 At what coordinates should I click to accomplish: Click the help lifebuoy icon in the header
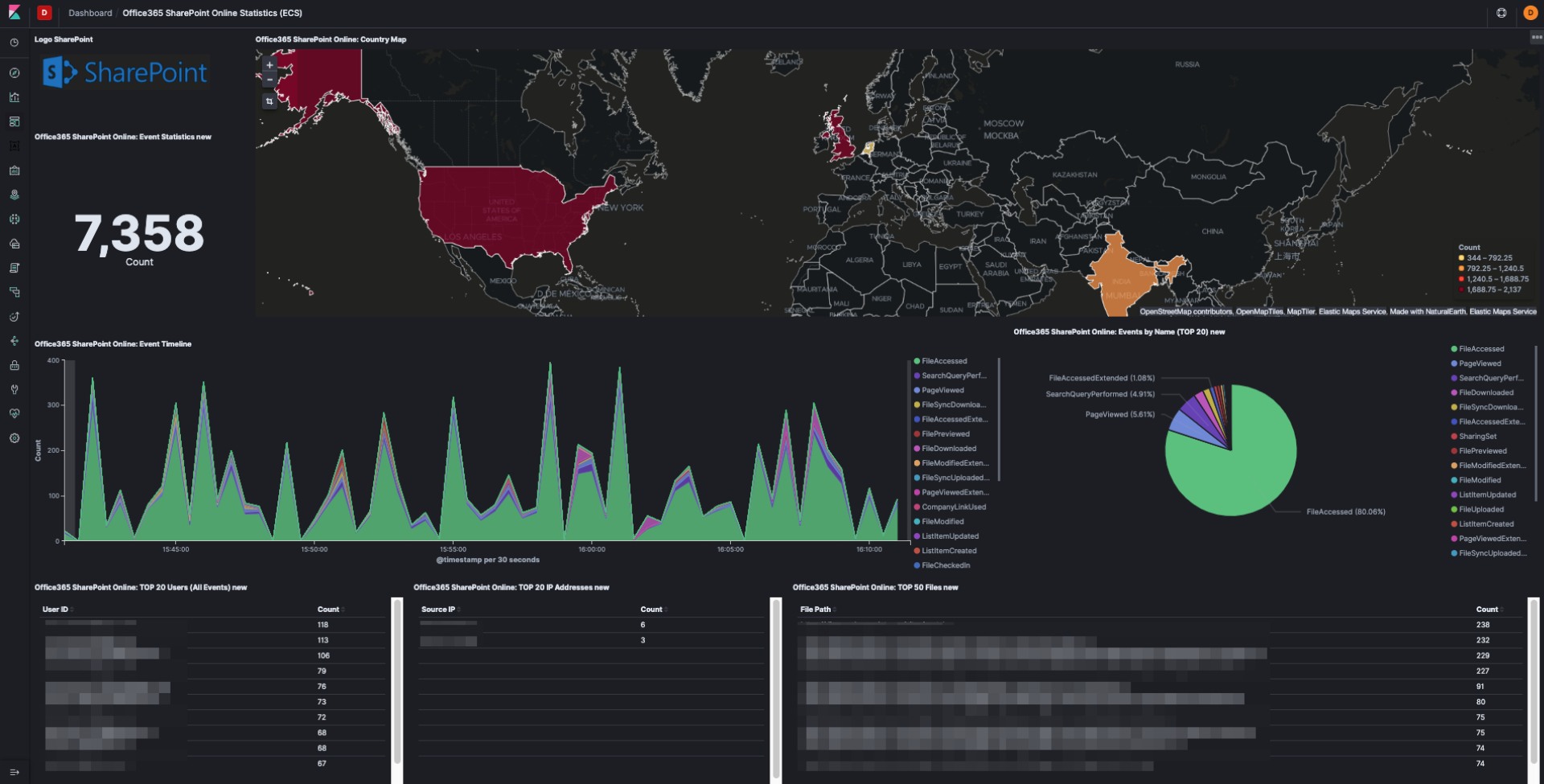pos(1501,13)
